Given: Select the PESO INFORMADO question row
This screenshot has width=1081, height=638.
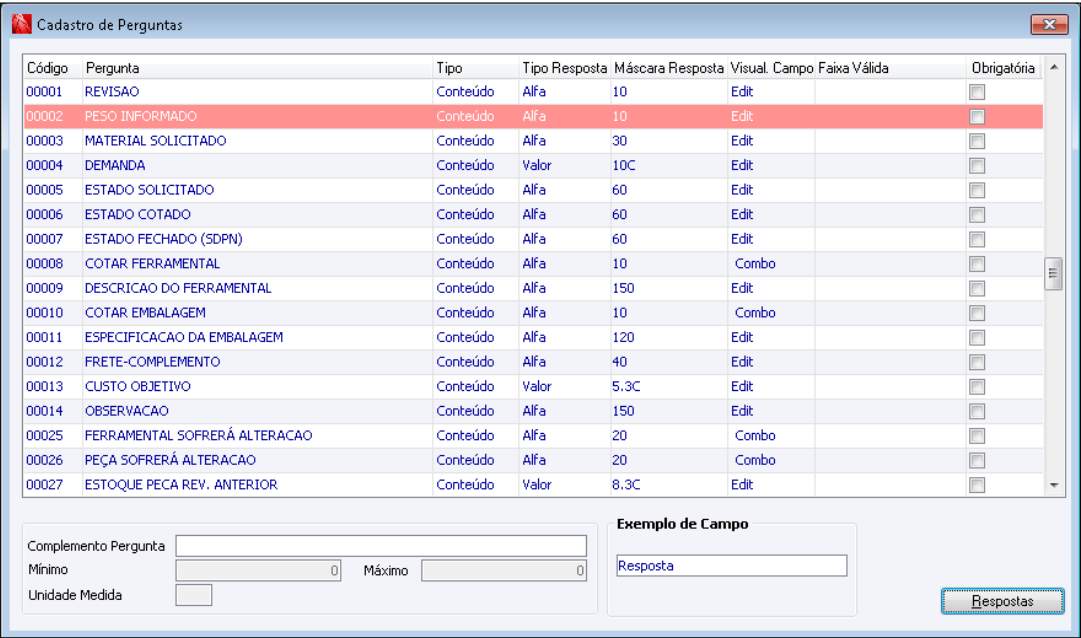Looking at the screenshot, I should point(533,117).
